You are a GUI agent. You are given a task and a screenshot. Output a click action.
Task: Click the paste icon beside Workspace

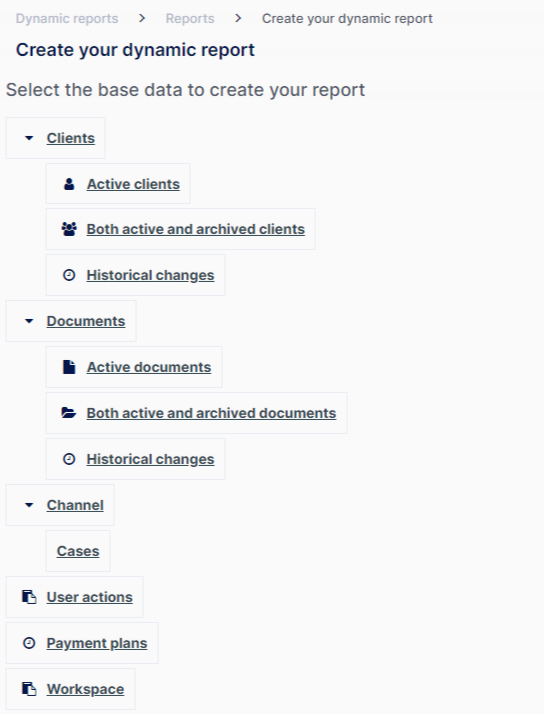29,689
